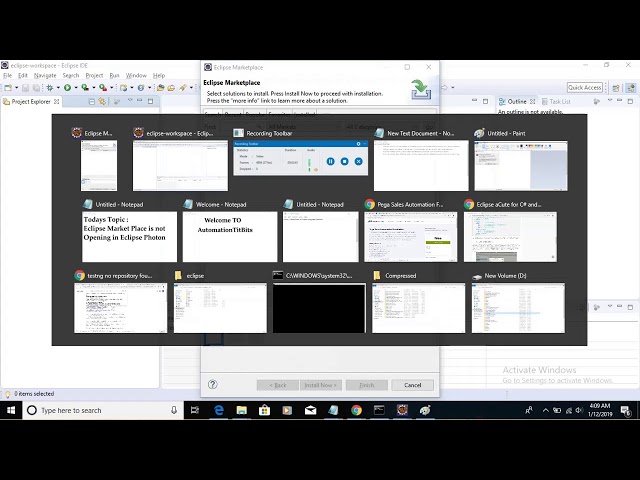This screenshot has width=640, height=480.
Task: Click Collapse All in Project Explorer
Action: [x=92, y=101]
